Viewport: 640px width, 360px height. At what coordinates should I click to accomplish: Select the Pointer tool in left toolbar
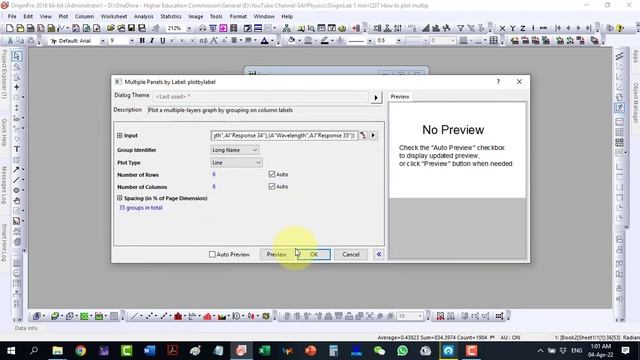(16, 56)
